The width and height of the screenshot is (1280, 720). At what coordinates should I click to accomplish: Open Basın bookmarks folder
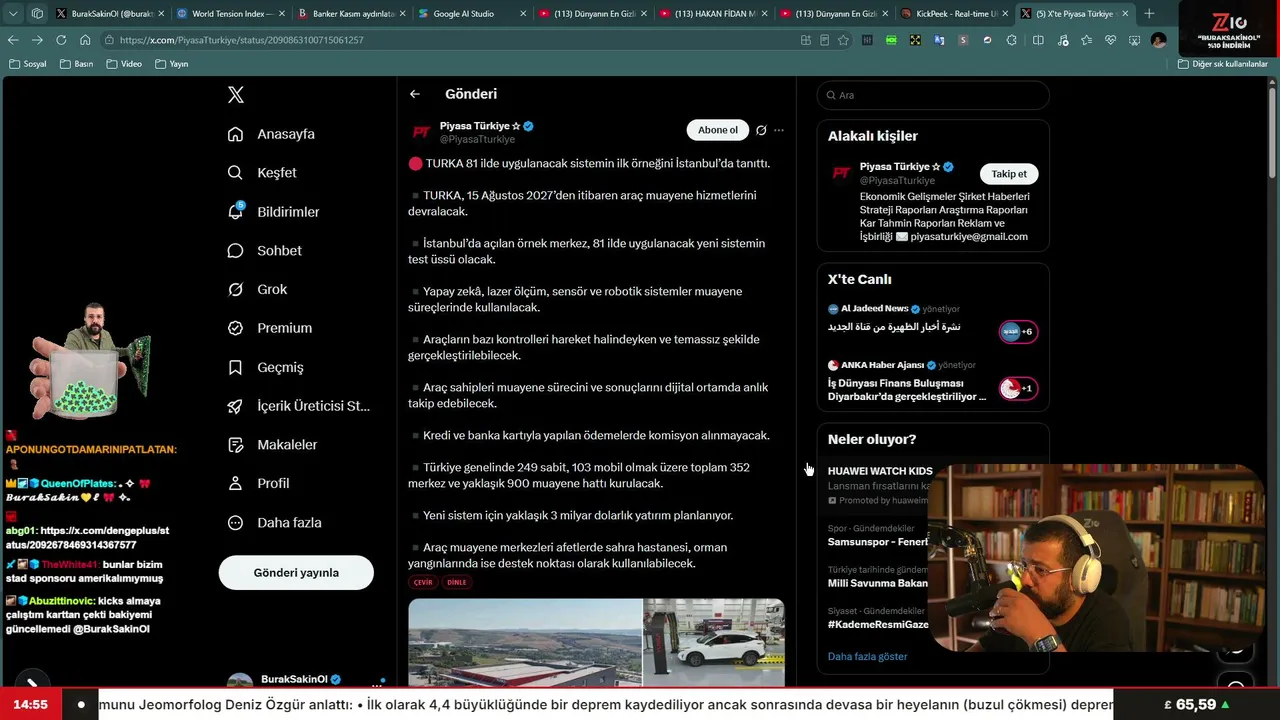click(x=76, y=64)
